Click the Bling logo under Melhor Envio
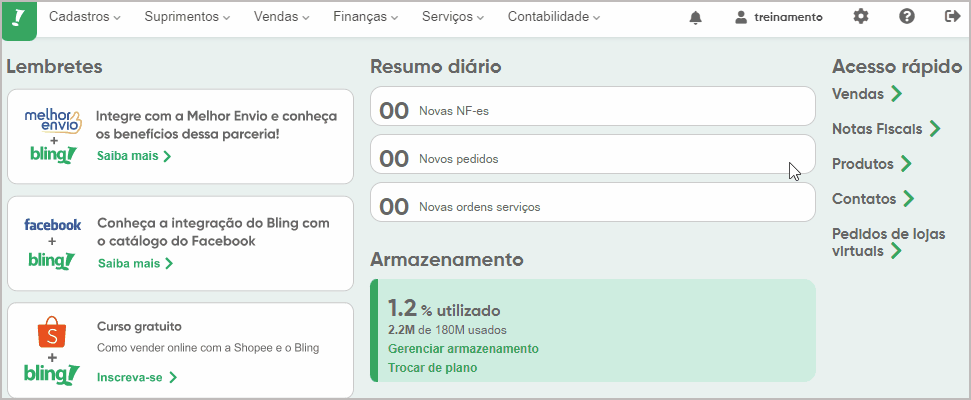 (x=52, y=154)
